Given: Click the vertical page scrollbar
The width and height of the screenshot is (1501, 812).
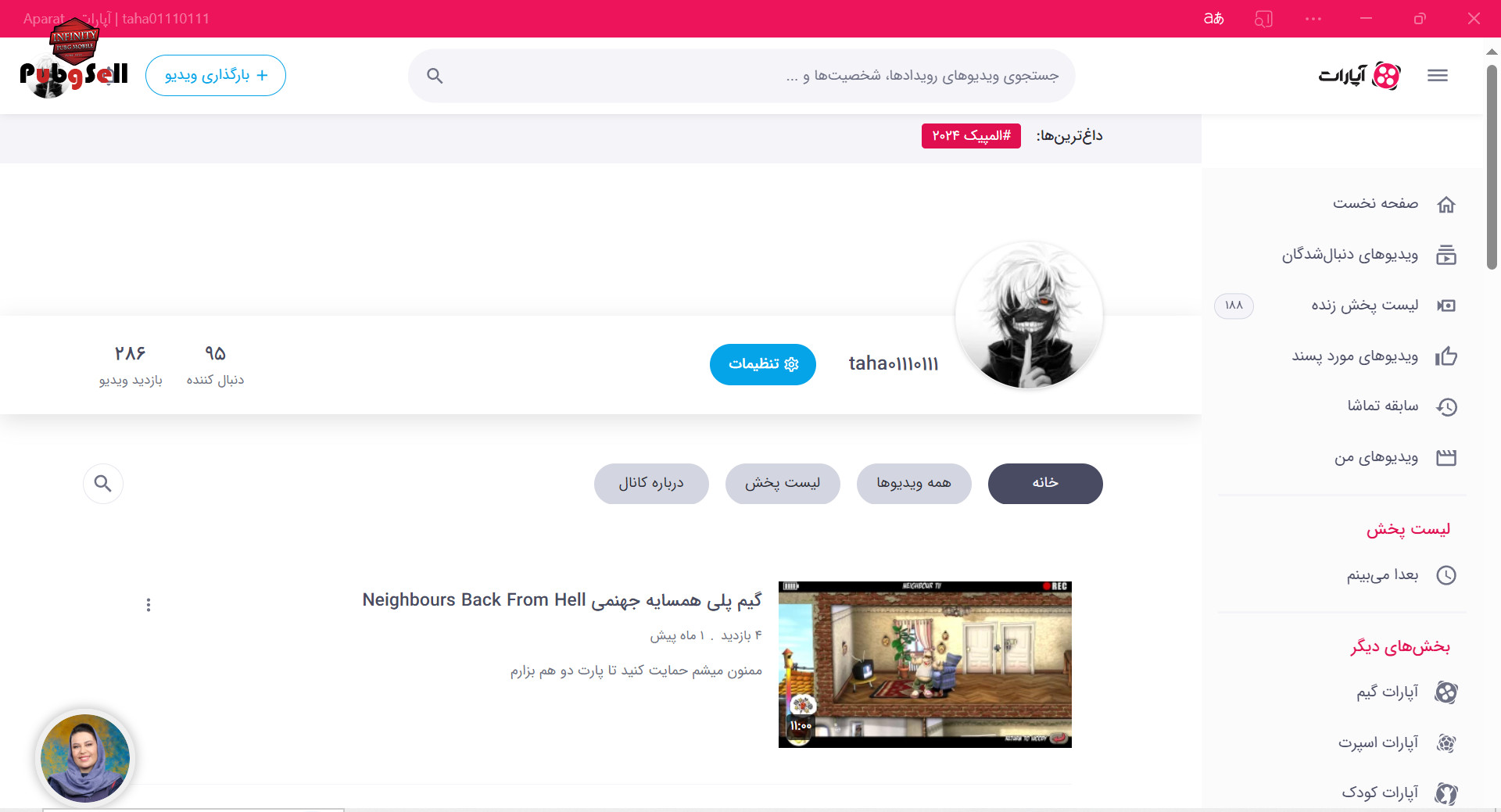Looking at the screenshot, I should [1492, 168].
